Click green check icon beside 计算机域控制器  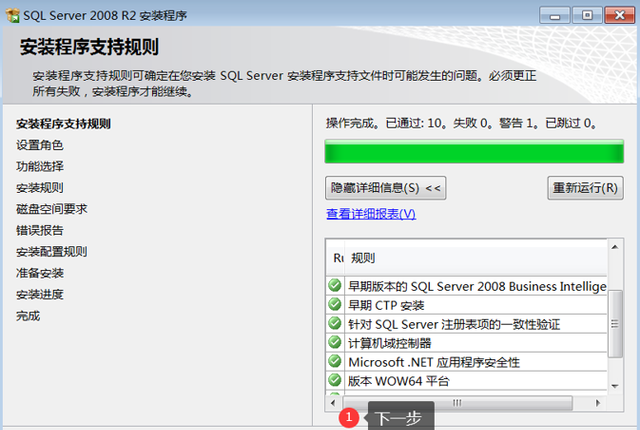tap(335, 342)
